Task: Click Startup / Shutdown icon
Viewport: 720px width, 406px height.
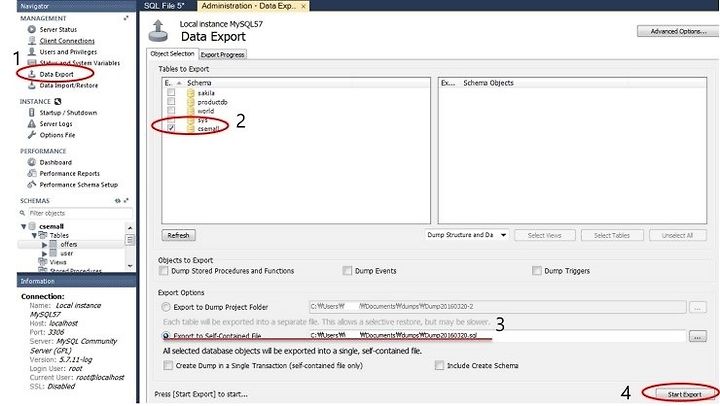Action: click(32, 112)
